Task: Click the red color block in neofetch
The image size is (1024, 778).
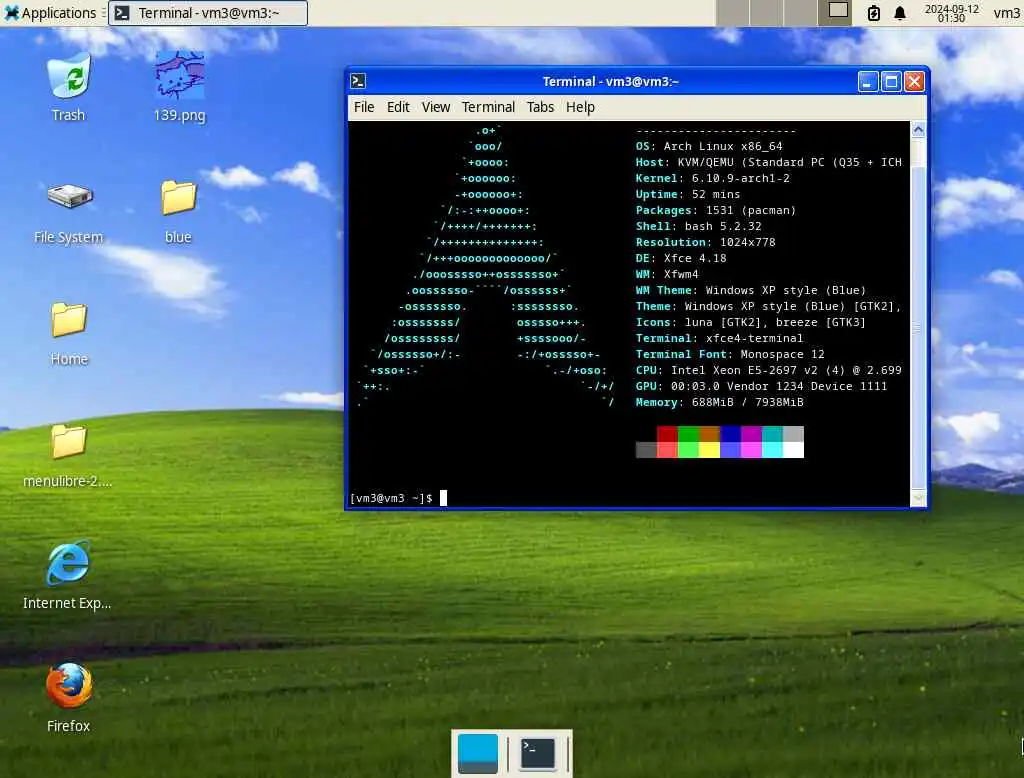Action: click(x=667, y=434)
